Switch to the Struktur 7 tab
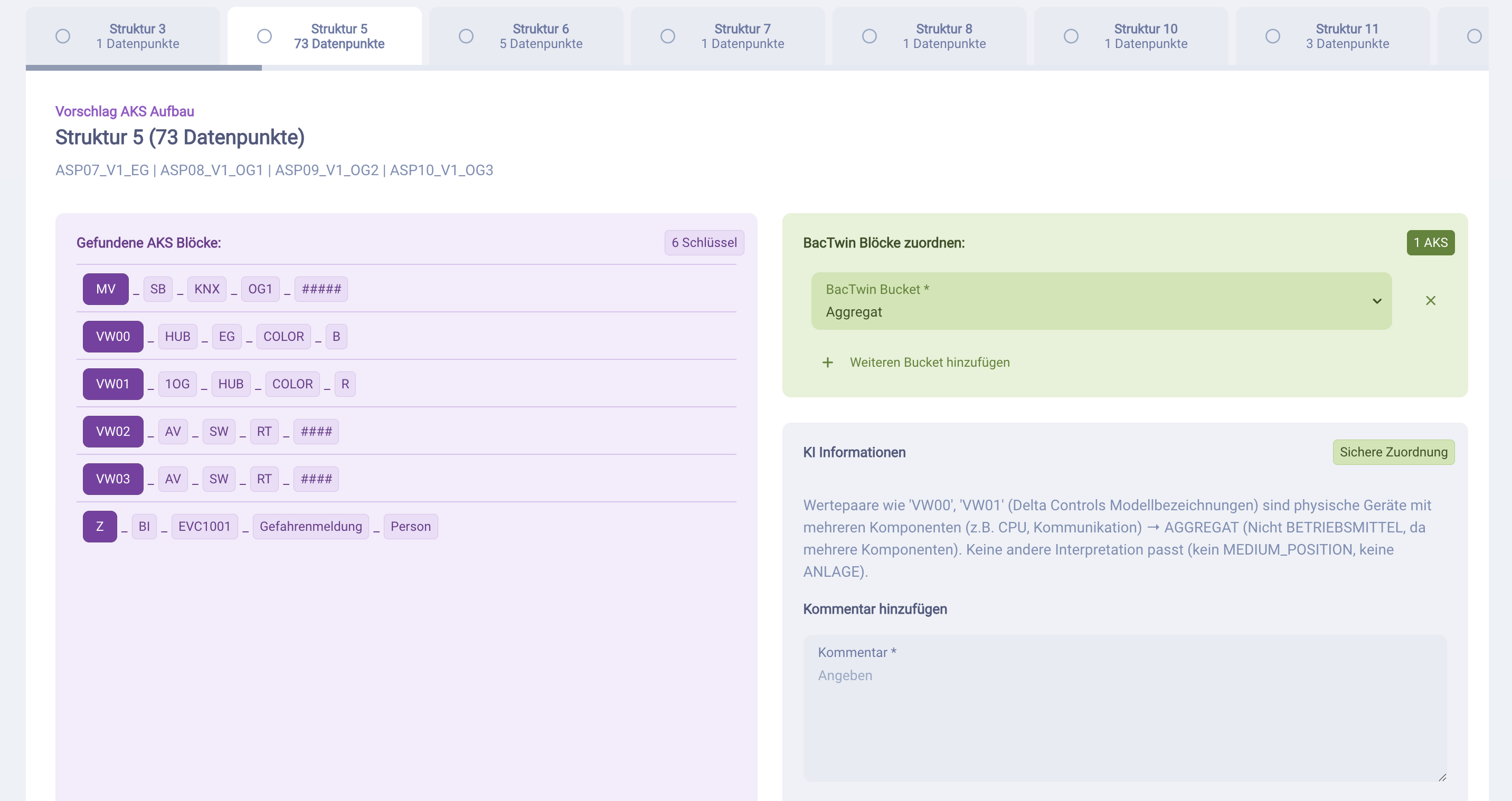Screen dimensions: 1512x801 coord(742,36)
